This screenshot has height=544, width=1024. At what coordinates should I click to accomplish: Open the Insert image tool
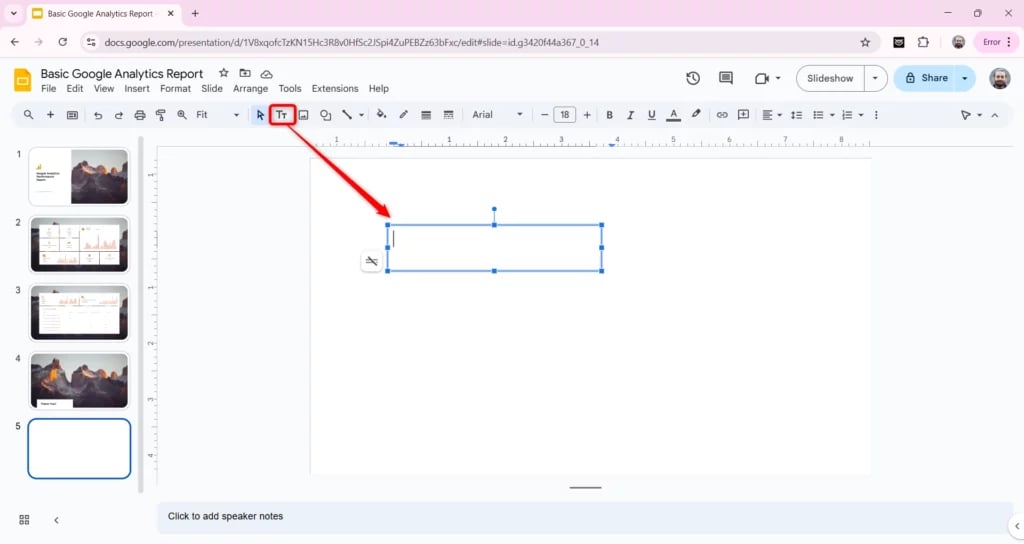coord(304,115)
